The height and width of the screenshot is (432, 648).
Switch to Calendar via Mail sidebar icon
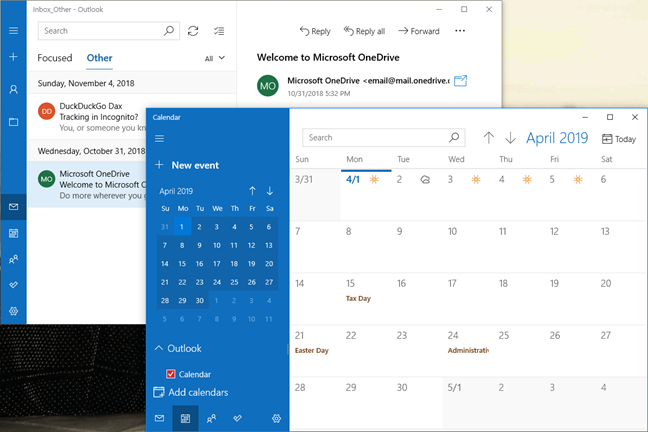click(13, 233)
